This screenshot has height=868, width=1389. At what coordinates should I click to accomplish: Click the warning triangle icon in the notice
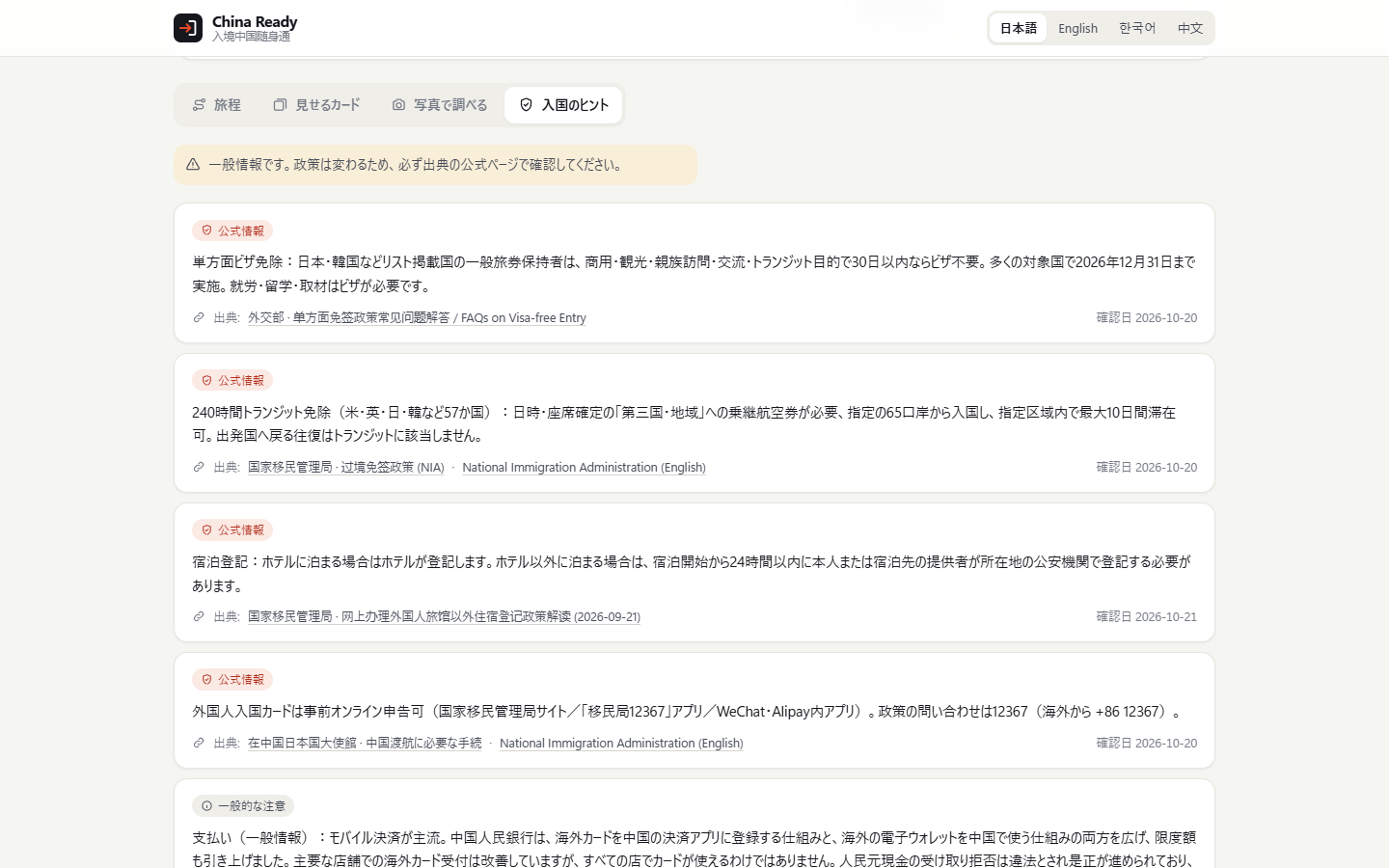193,165
